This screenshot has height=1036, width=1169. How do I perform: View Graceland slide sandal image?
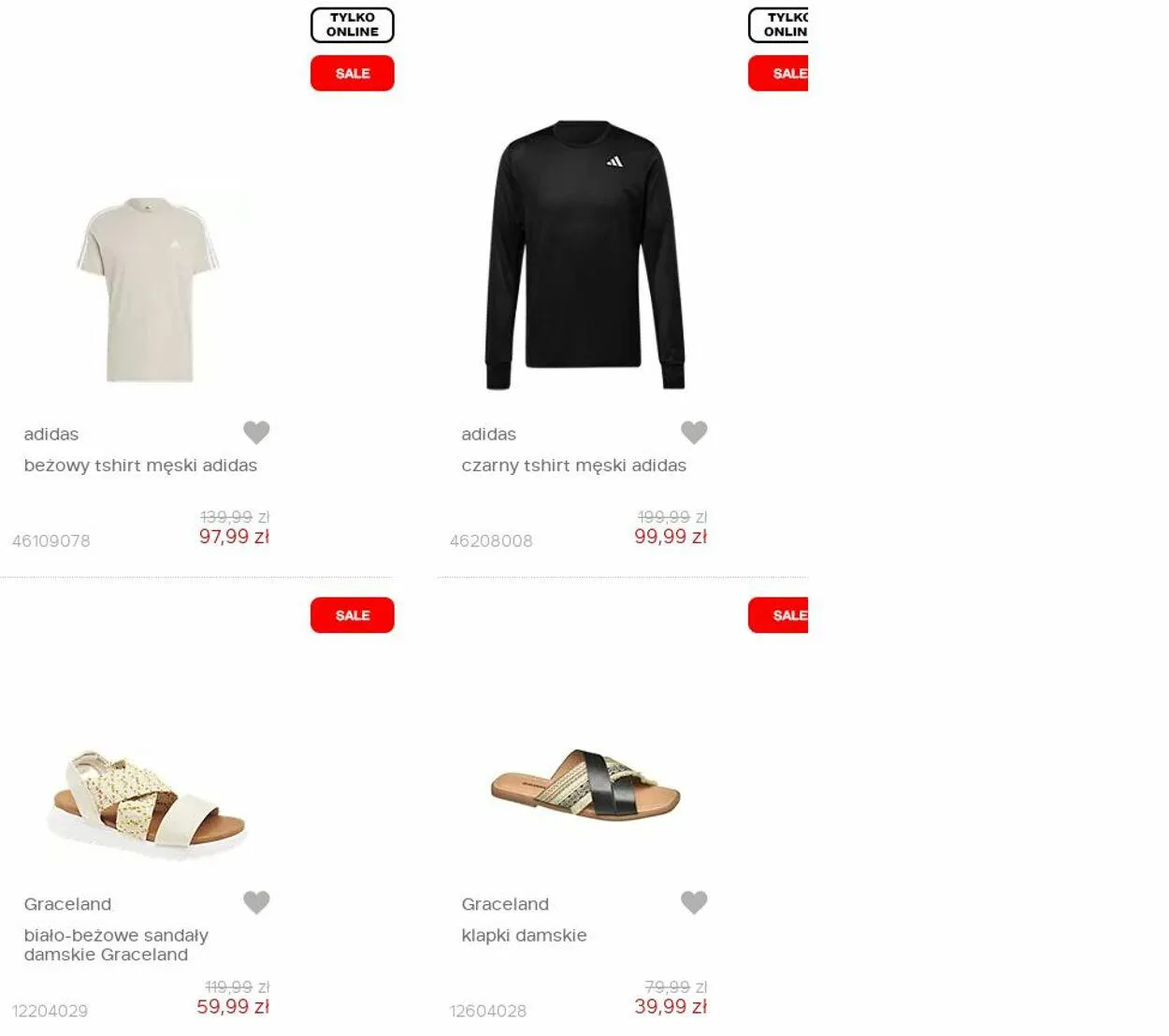tap(585, 785)
